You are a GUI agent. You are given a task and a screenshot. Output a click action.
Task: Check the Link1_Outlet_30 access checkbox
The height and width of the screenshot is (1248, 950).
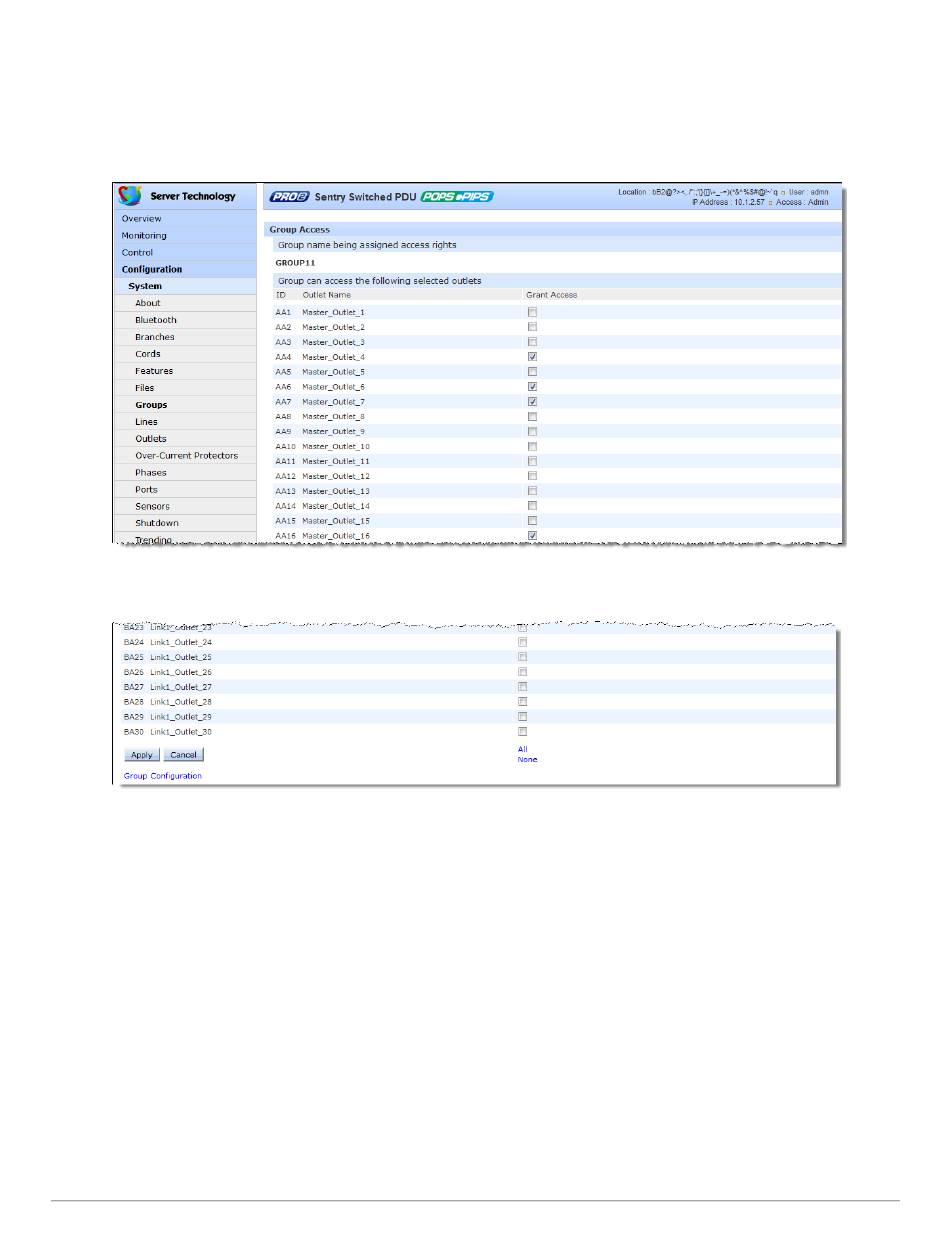tap(522, 732)
